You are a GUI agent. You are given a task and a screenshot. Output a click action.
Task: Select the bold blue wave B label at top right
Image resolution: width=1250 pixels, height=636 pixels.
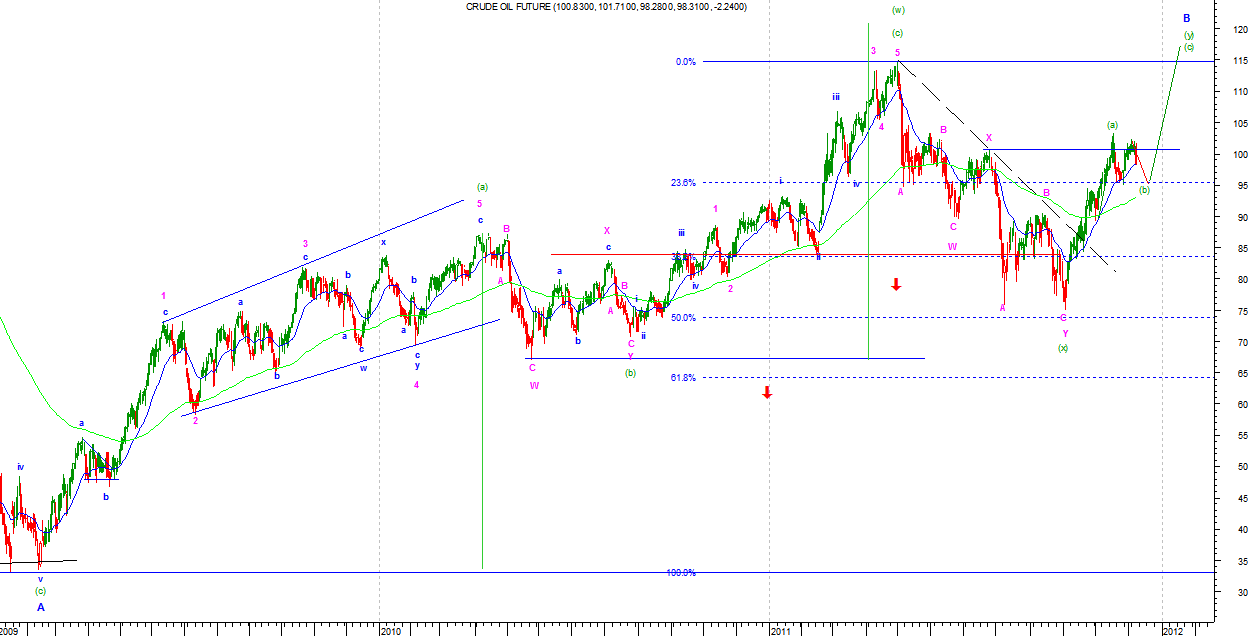tap(1186, 19)
